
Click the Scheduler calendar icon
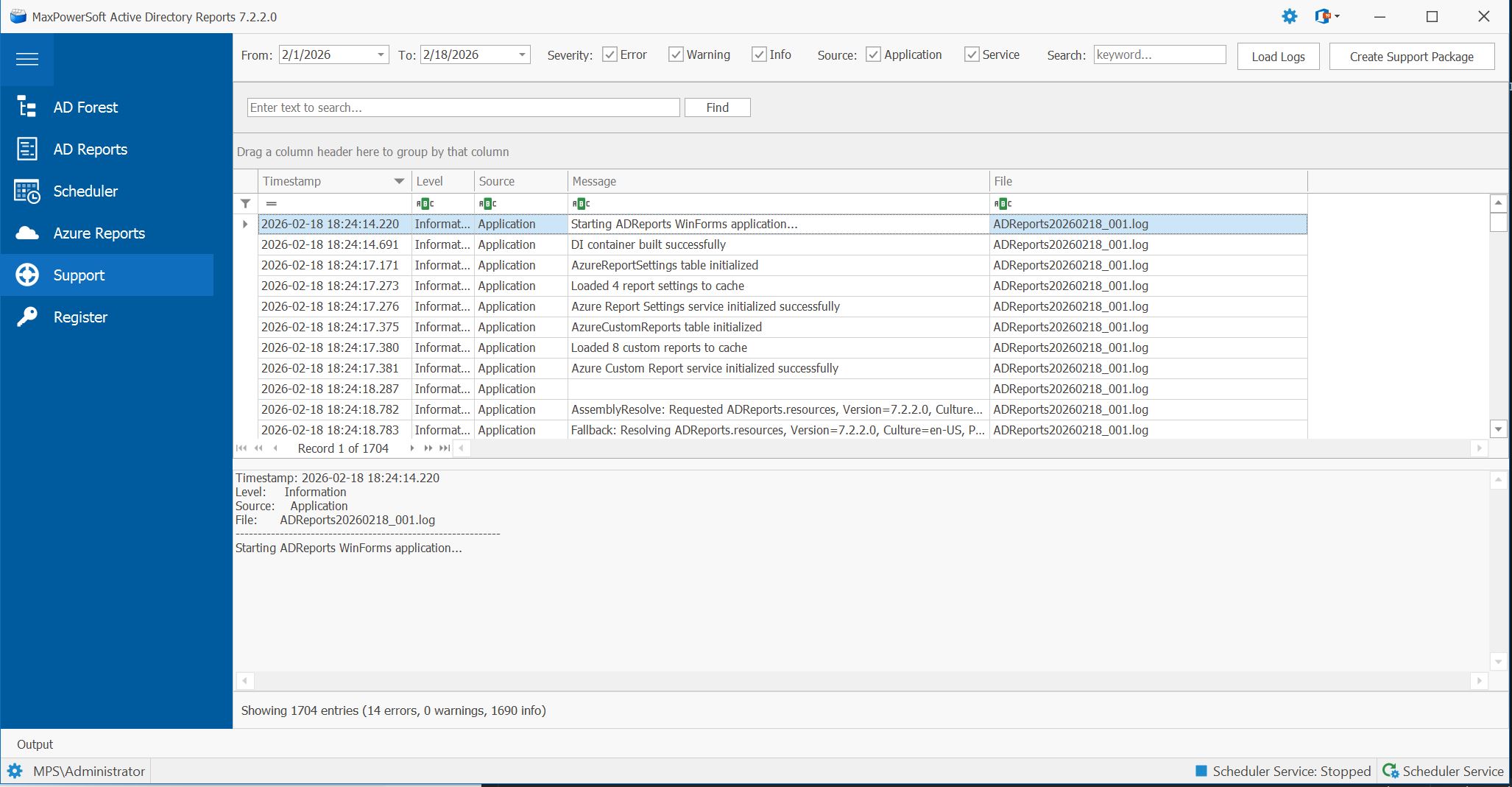(x=27, y=191)
